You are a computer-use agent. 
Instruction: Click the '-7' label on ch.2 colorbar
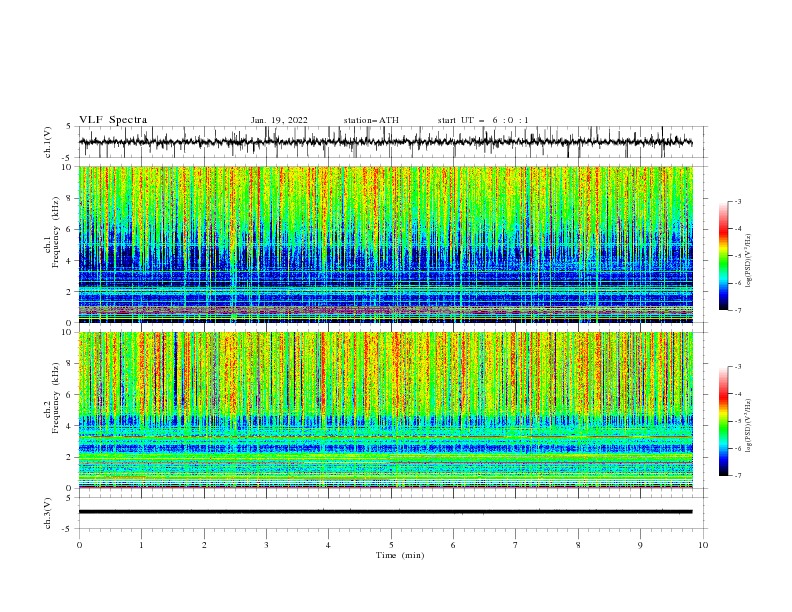(x=737, y=475)
